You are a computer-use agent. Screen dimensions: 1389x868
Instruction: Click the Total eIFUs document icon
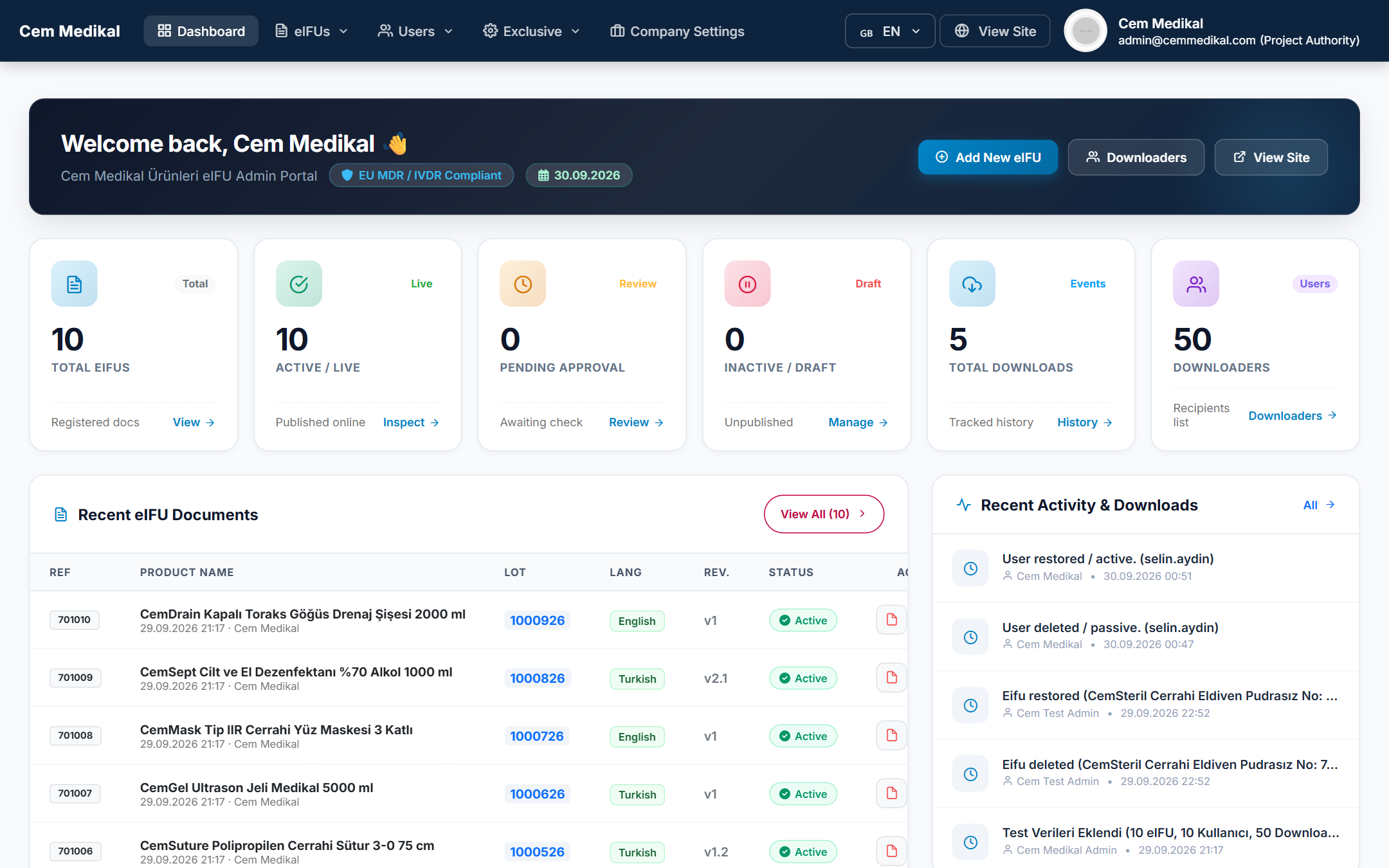(74, 284)
